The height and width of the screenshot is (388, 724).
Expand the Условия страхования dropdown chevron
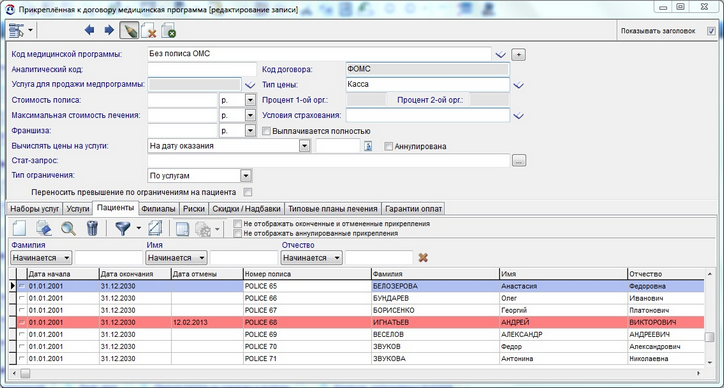519,115
